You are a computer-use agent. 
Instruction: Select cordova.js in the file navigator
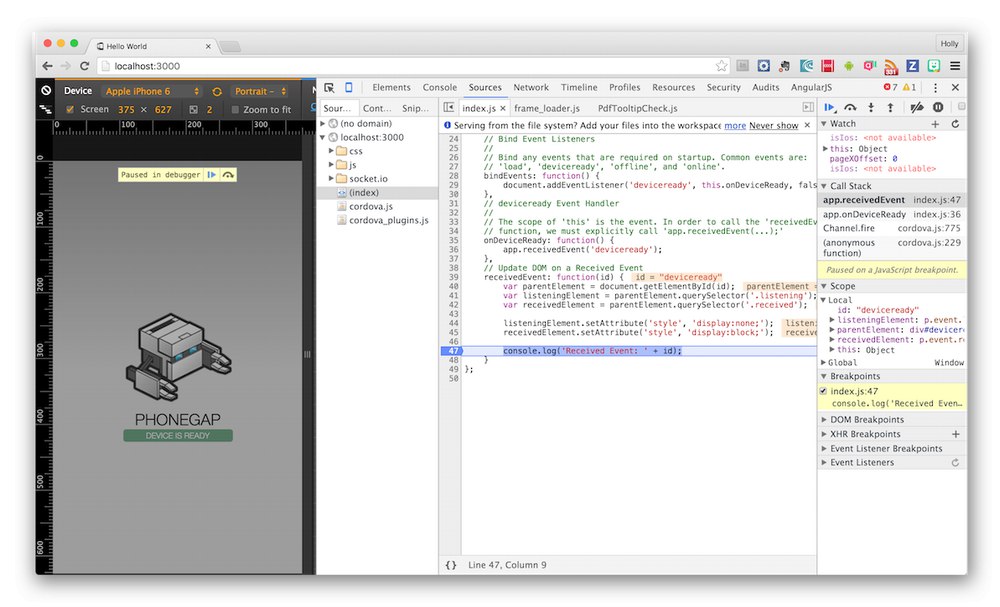(x=371, y=206)
